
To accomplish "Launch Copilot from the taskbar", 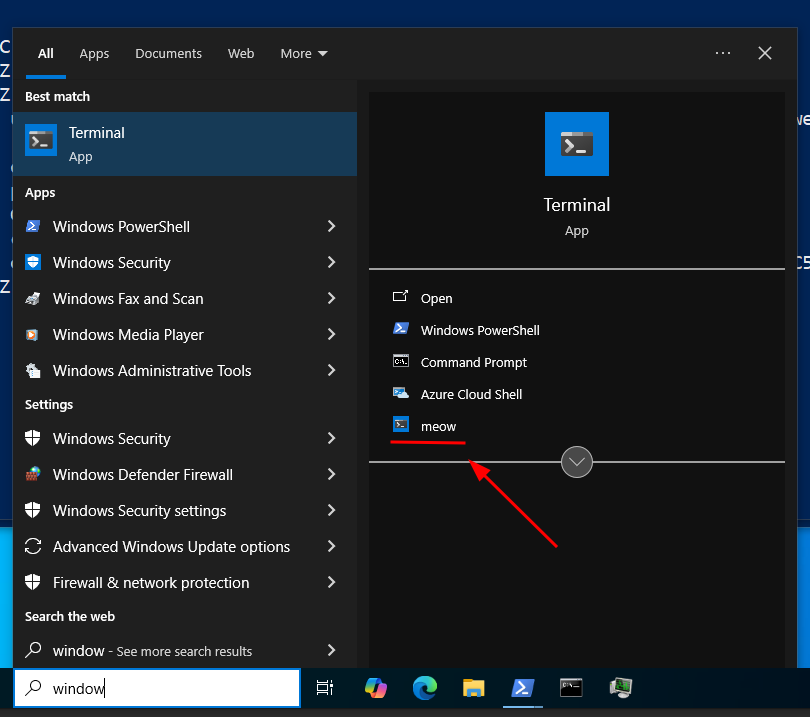I will coord(376,688).
